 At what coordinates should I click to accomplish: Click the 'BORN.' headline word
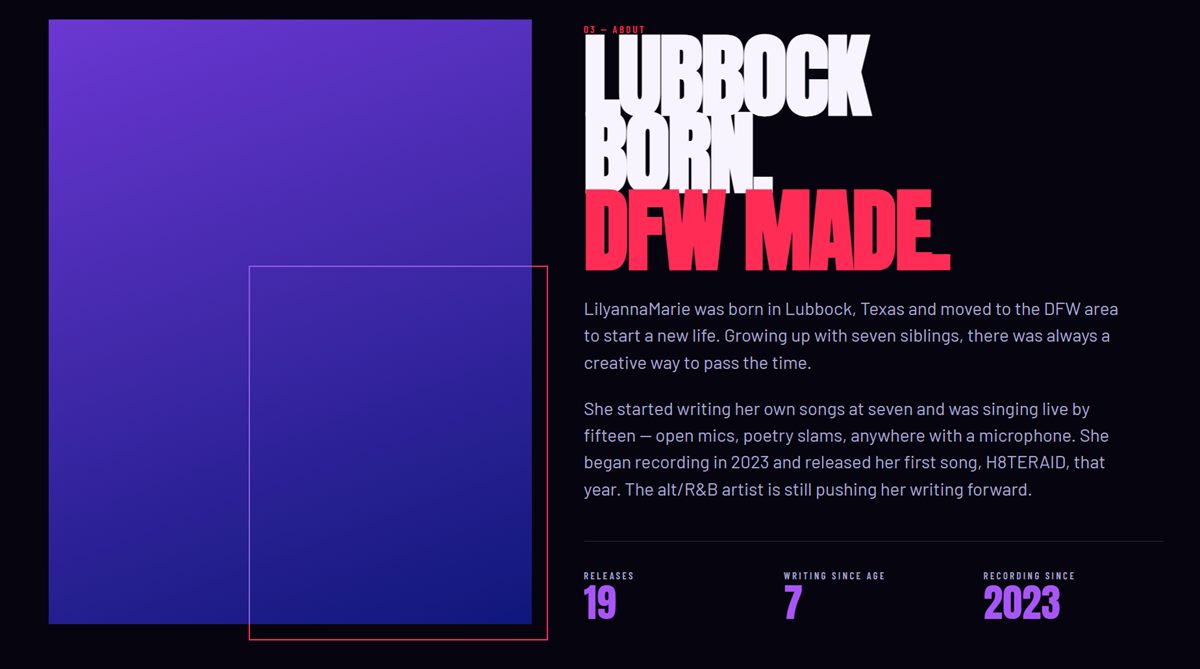(x=678, y=154)
